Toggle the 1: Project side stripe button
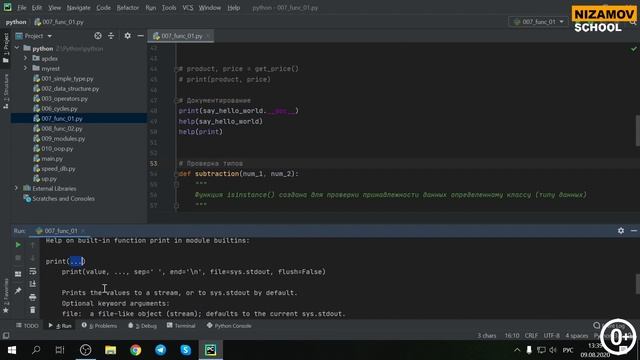Screen dimensions: 640x360 pos(6,48)
